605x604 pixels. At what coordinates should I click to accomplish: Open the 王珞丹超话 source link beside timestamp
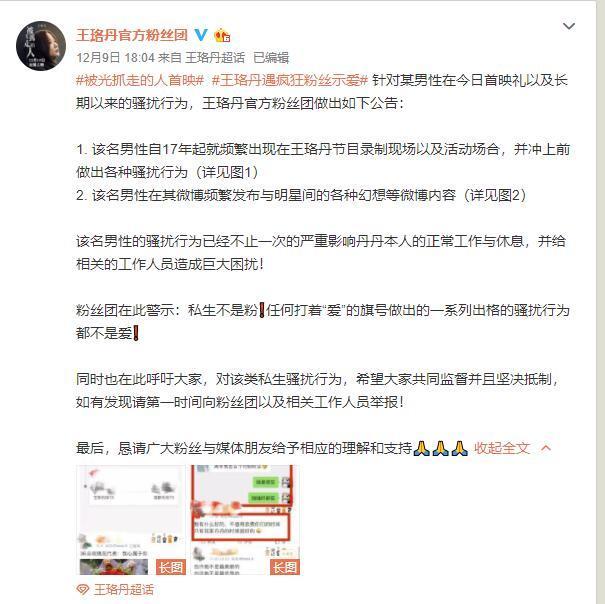(x=215, y=58)
